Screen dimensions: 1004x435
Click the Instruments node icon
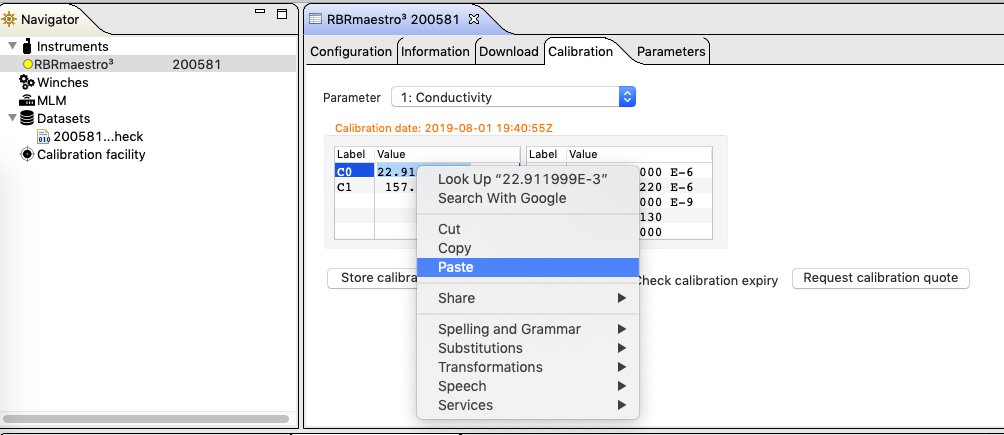coord(27,46)
